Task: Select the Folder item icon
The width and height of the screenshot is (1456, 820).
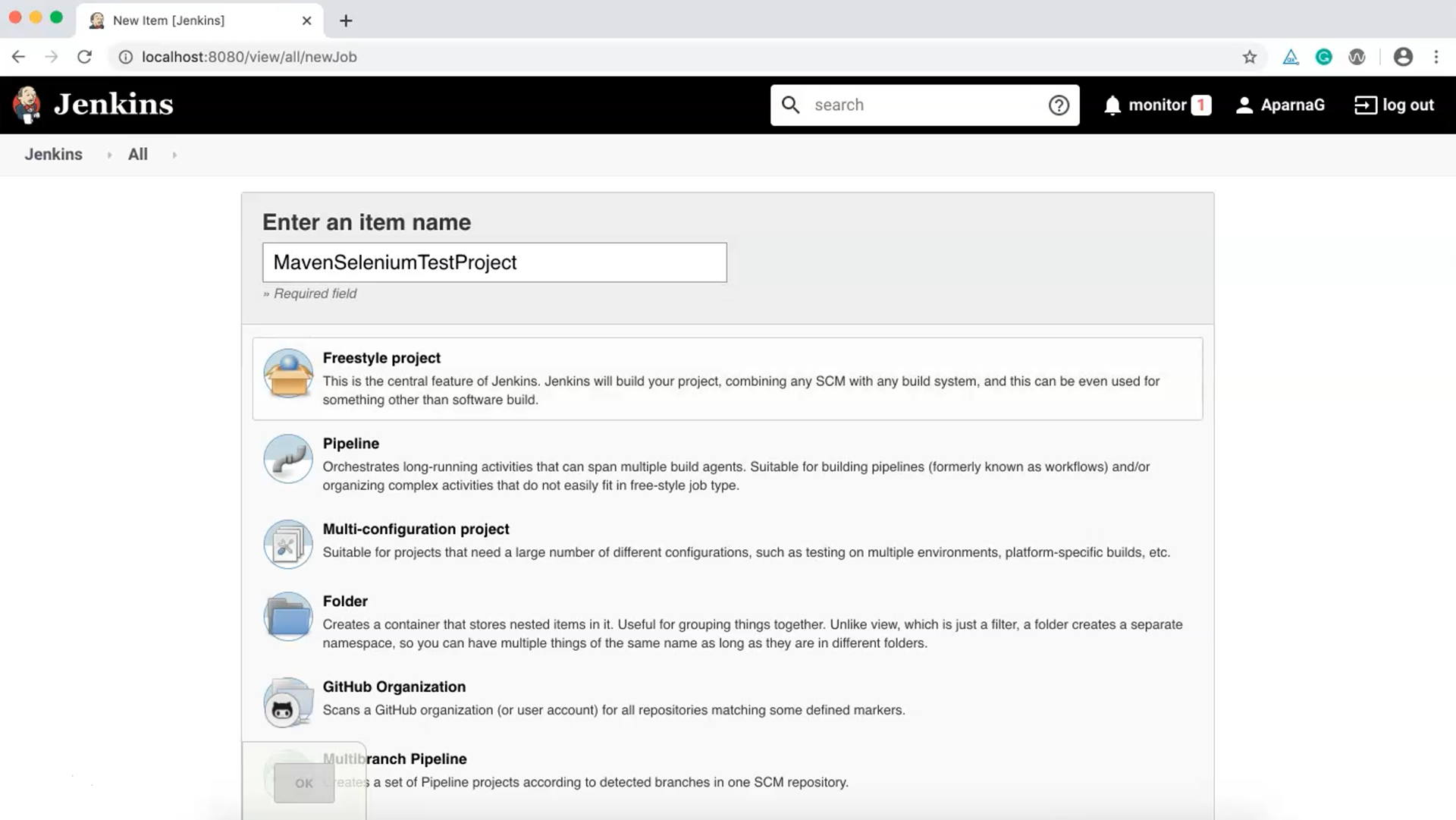Action: coord(288,617)
